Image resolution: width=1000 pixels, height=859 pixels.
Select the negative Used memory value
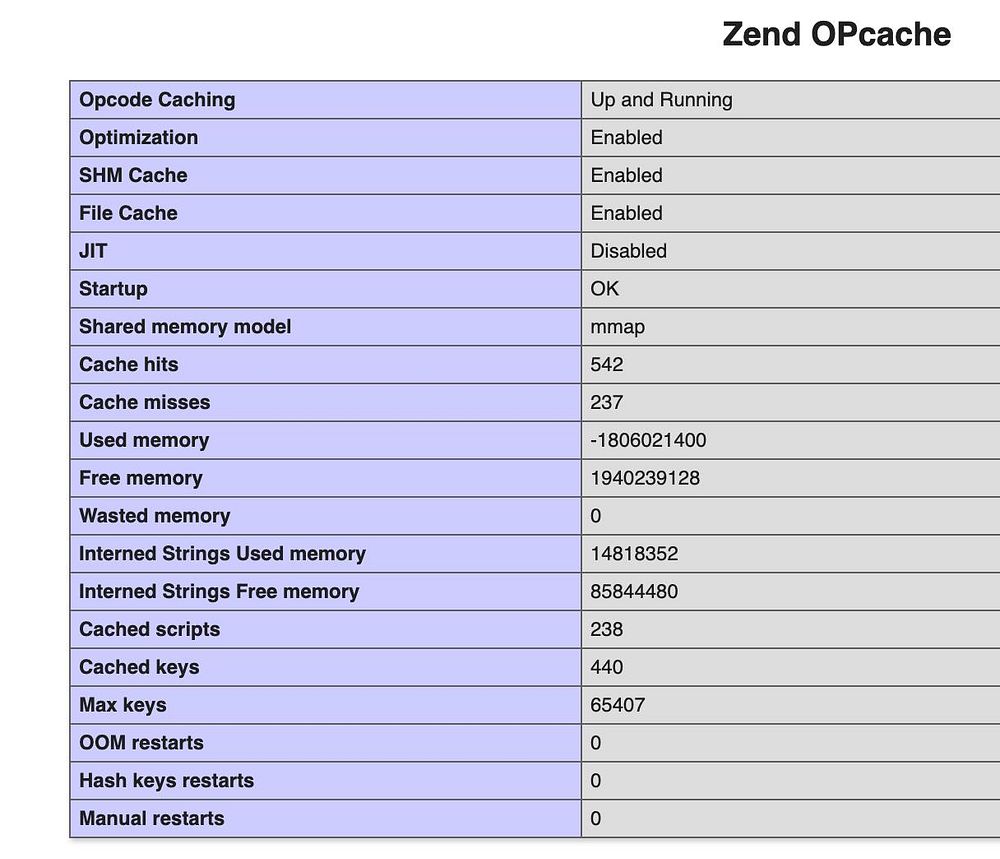[648, 440]
